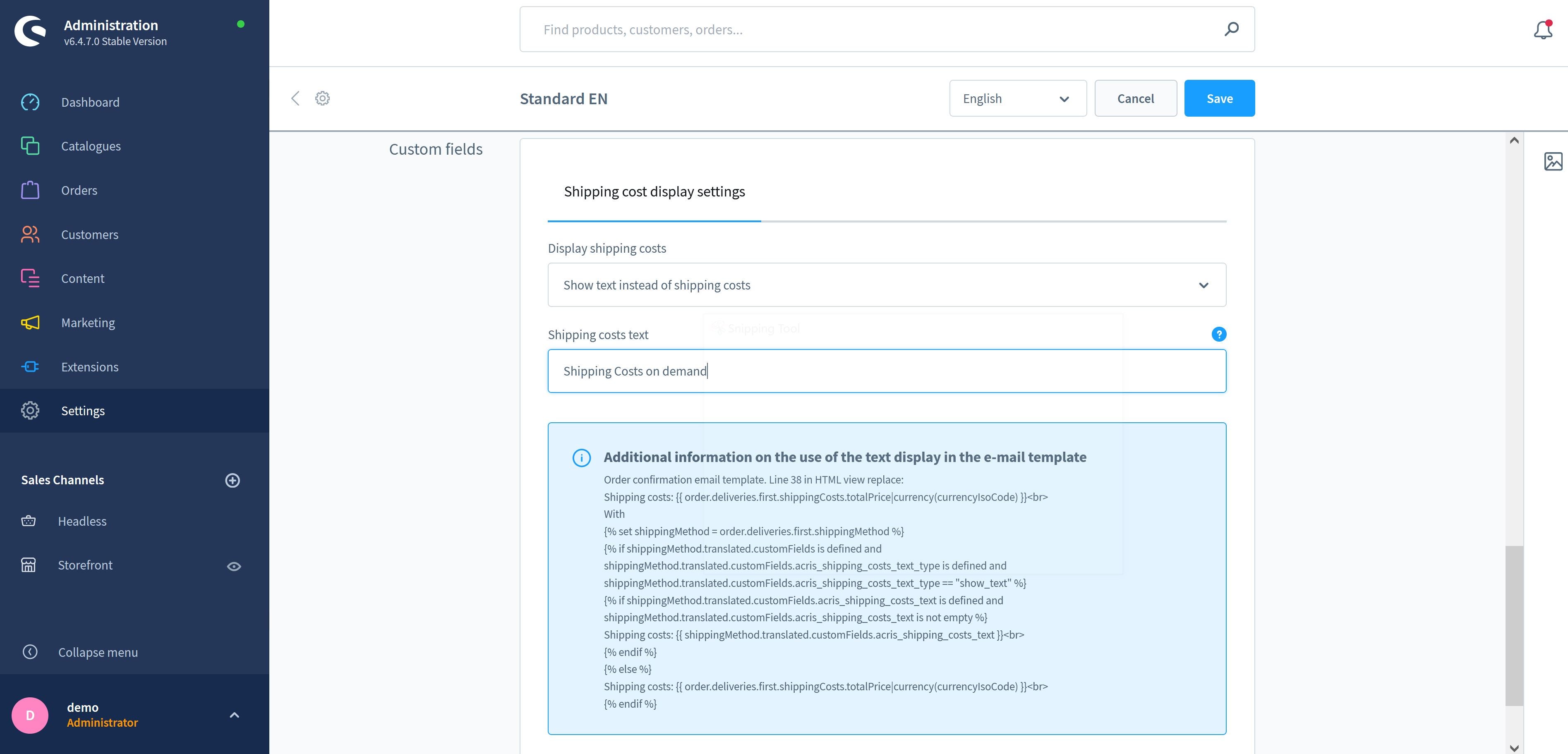Click the scrollbar down arrow
Image resolution: width=1568 pixels, height=754 pixels.
[1515, 748]
